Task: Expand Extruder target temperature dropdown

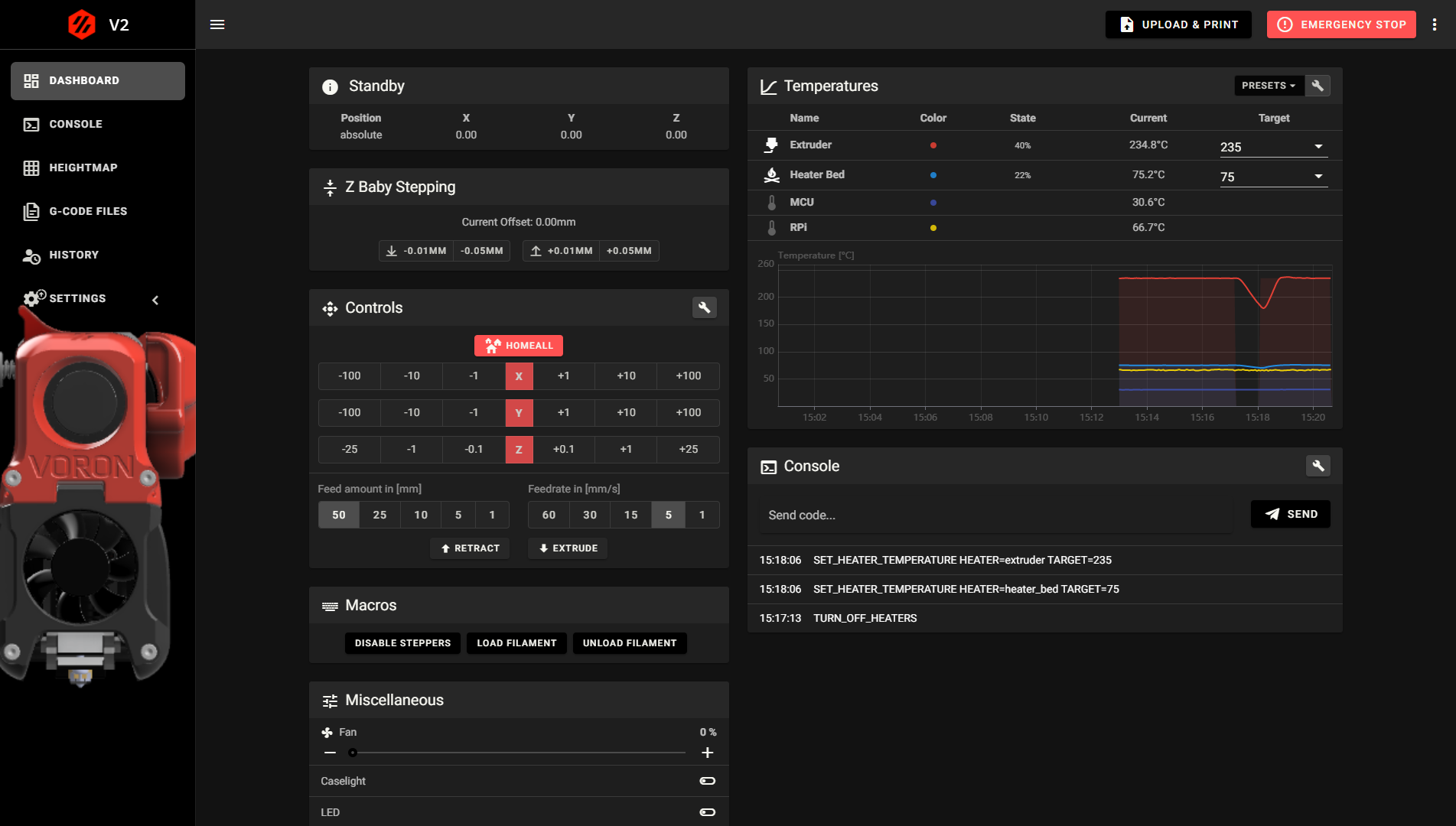Action: click(1318, 147)
